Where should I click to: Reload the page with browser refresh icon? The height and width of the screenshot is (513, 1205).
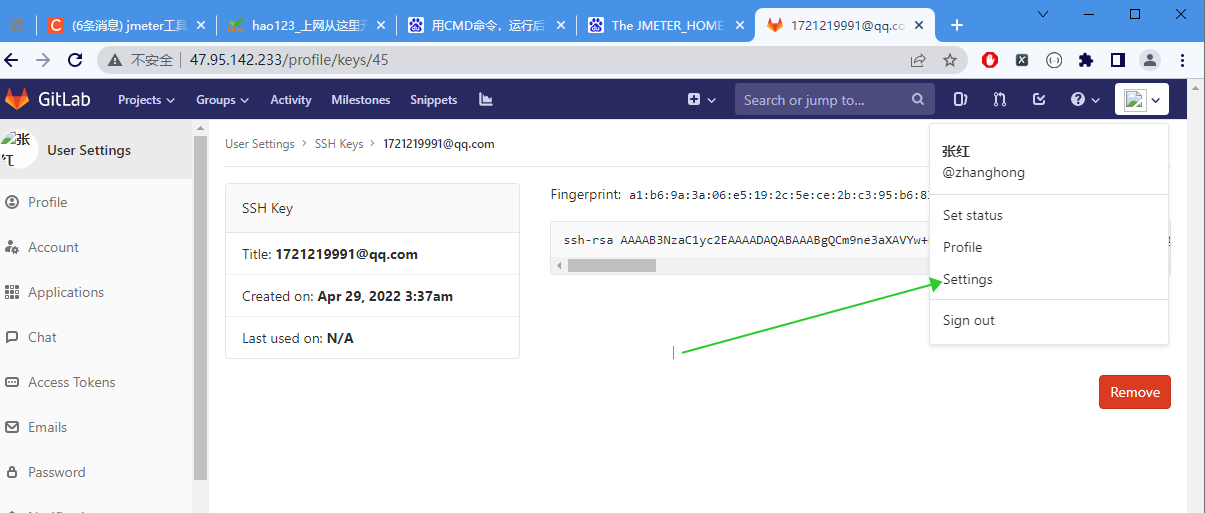pos(75,60)
